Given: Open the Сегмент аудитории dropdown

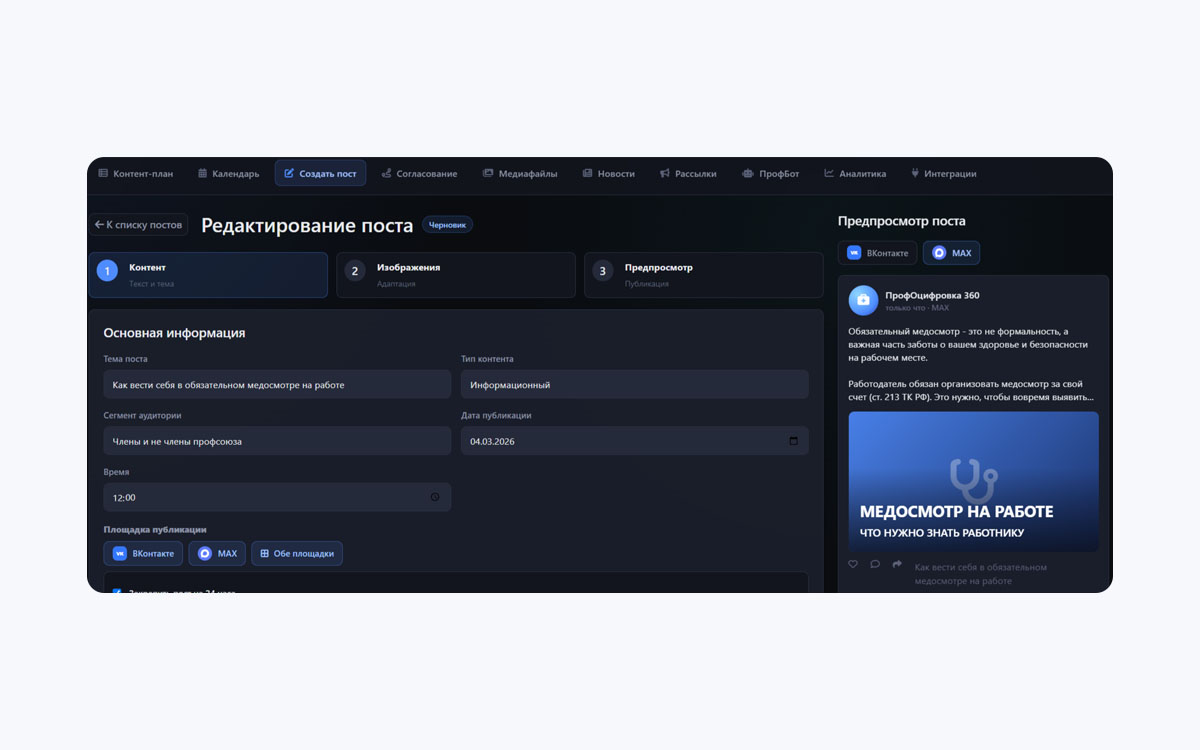Looking at the screenshot, I should click(x=277, y=441).
